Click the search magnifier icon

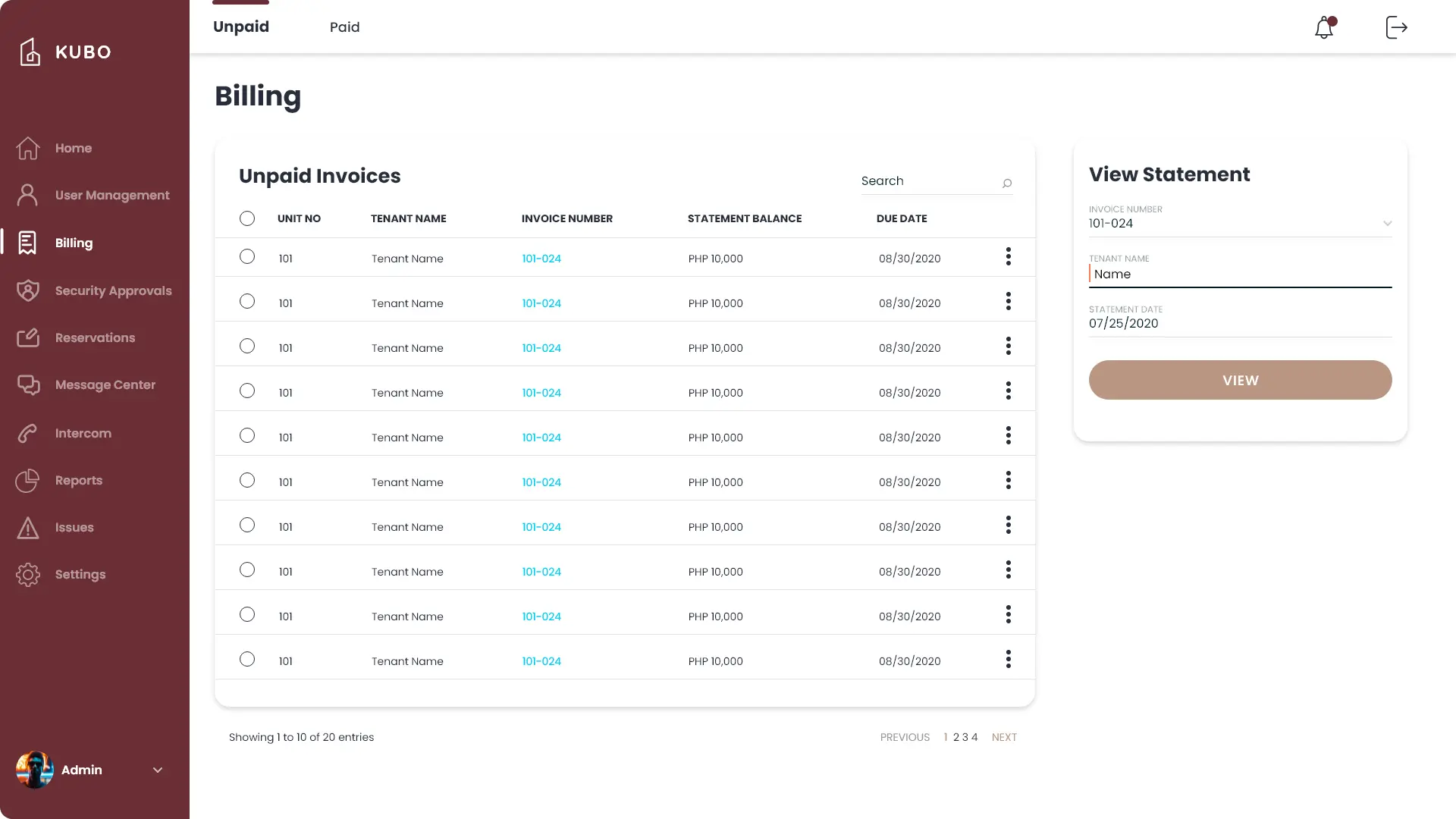click(1007, 183)
